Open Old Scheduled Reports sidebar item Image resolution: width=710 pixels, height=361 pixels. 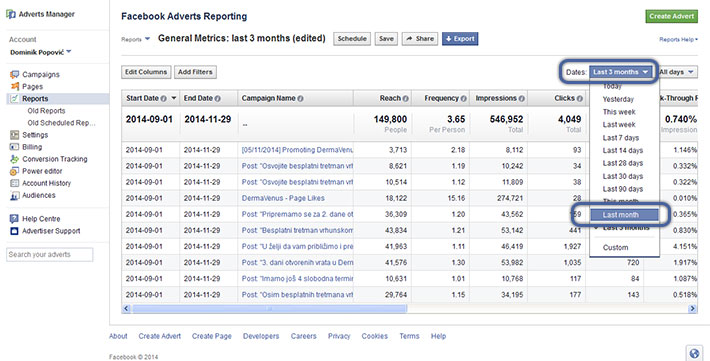[61, 123]
